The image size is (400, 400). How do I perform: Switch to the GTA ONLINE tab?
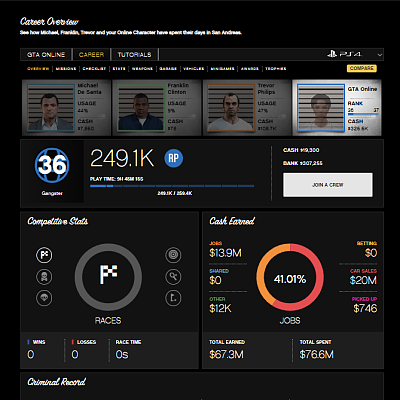click(x=46, y=55)
